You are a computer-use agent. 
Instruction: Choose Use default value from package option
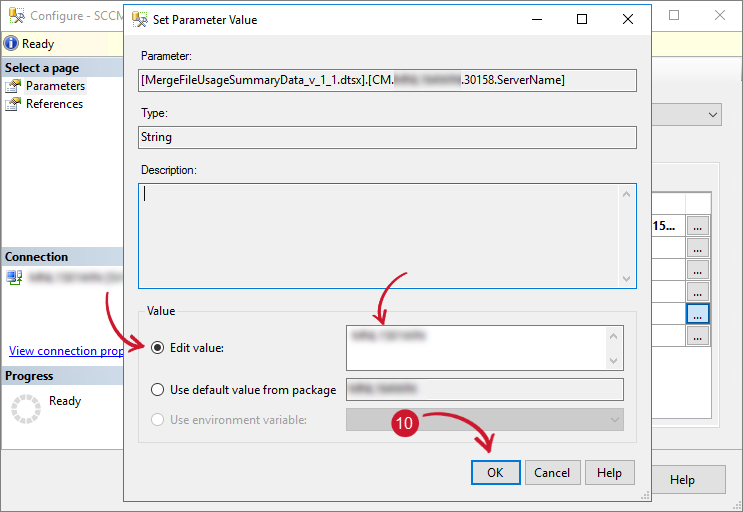[157, 390]
